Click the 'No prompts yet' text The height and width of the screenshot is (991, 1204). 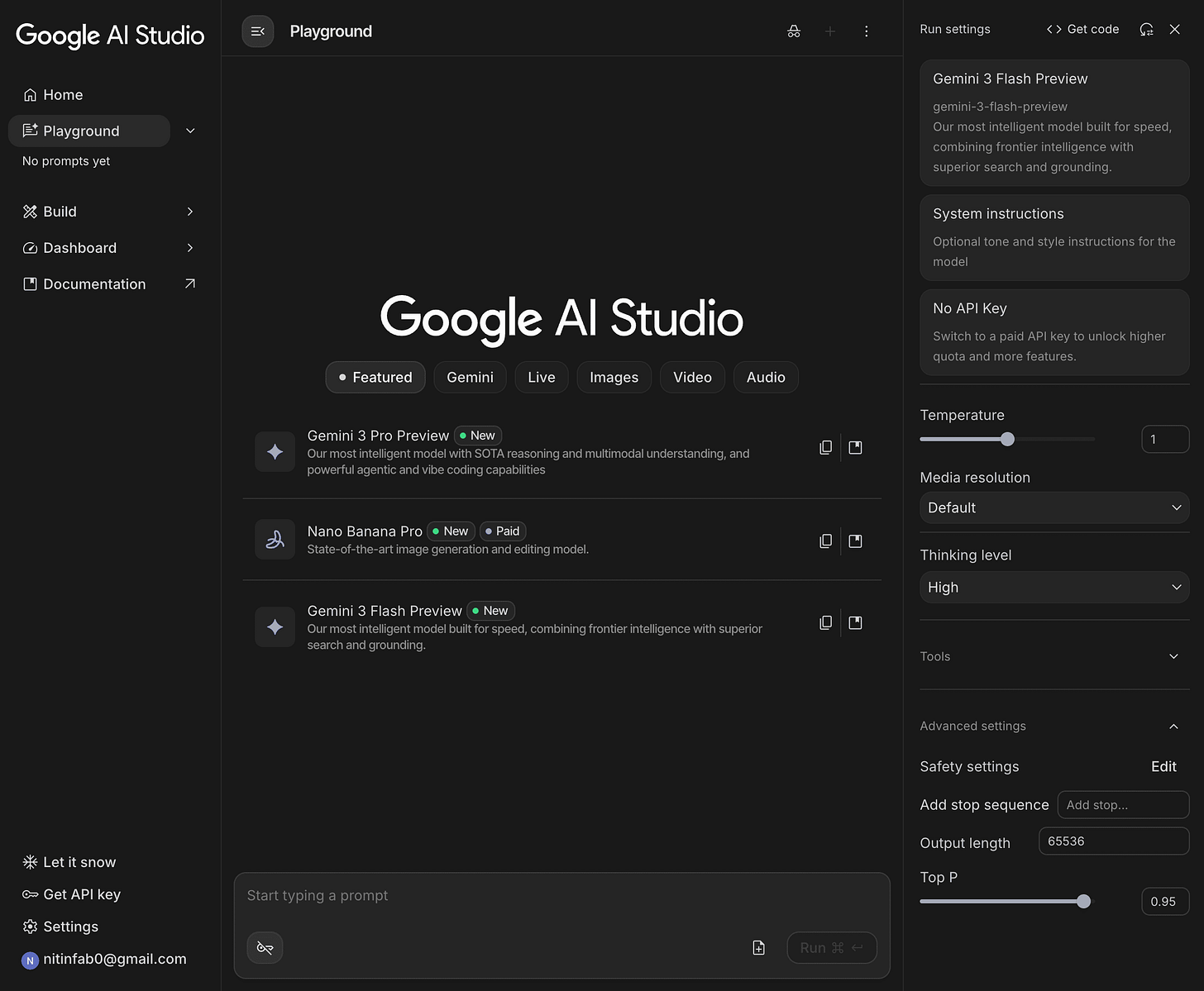click(66, 161)
